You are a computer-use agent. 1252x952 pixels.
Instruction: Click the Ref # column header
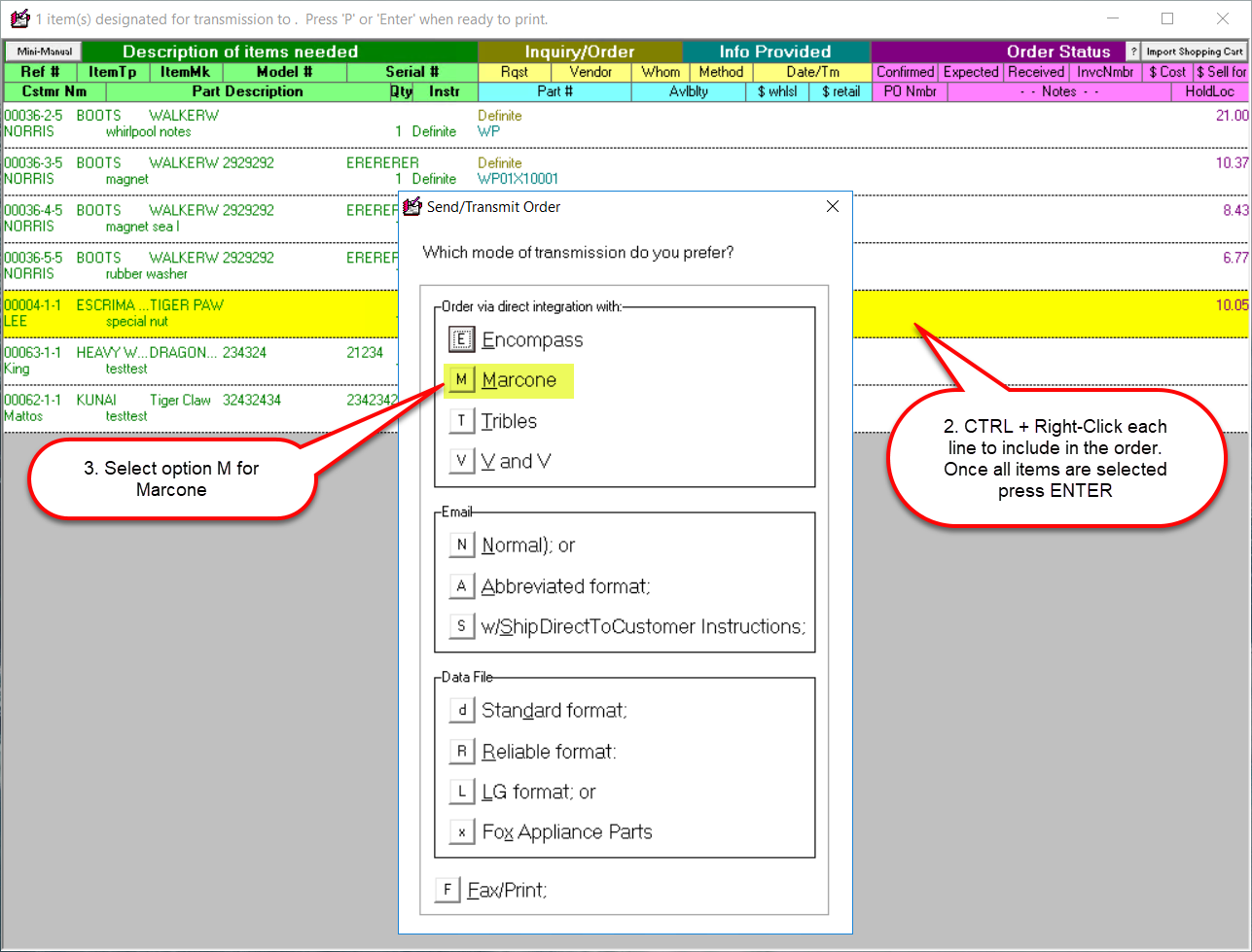point(40,72)
